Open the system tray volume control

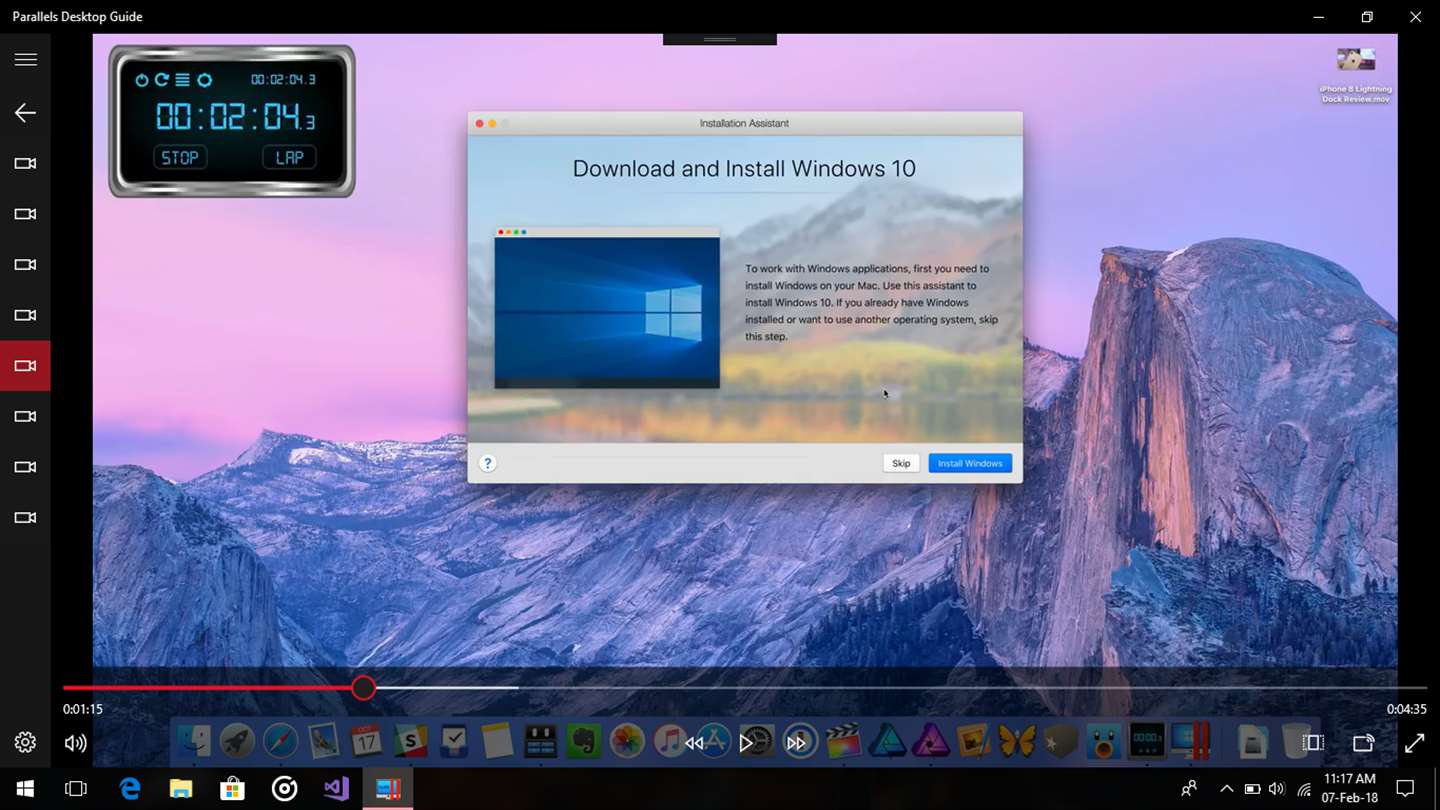point(1277,789)
